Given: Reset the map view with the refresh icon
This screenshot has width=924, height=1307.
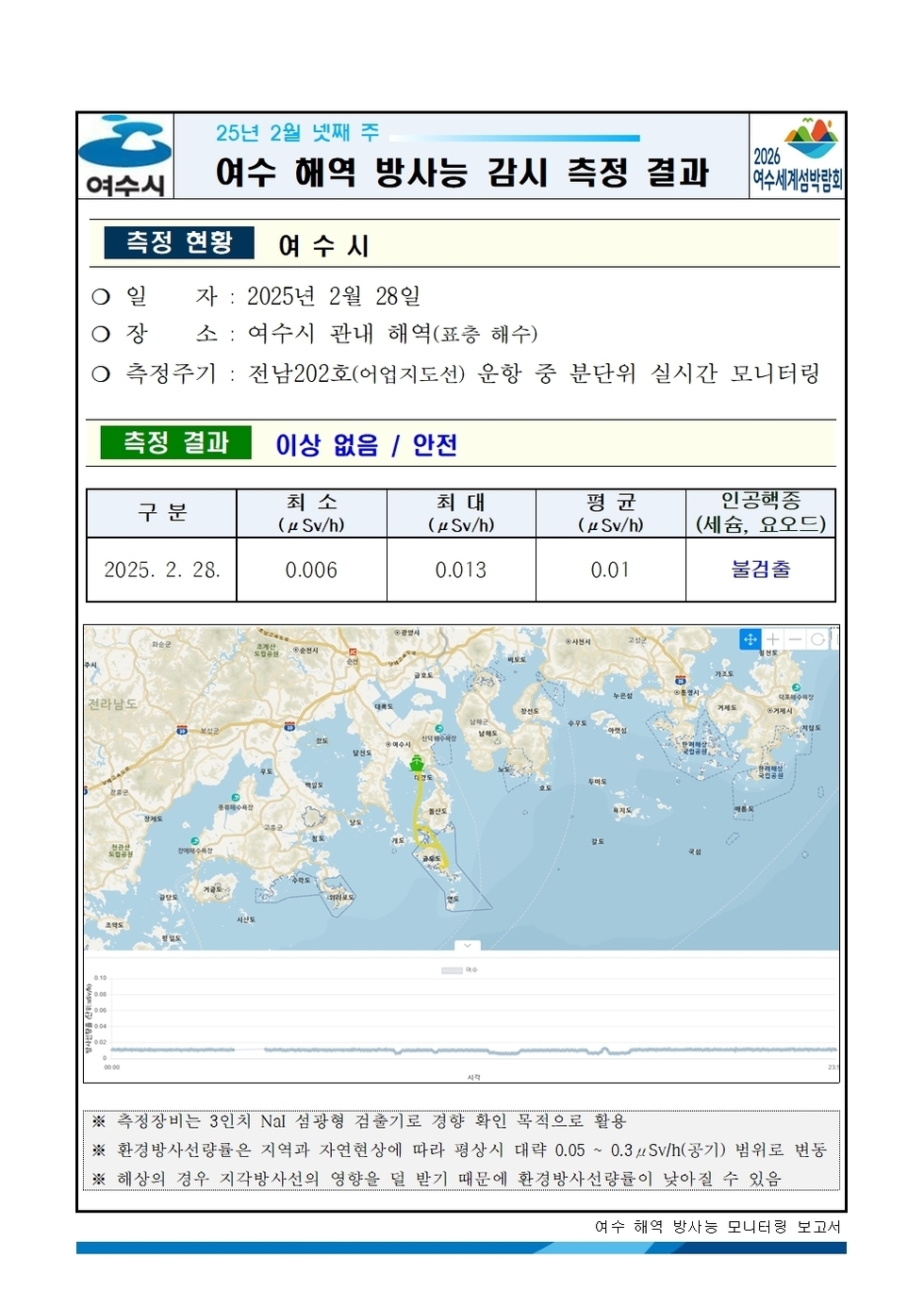Looking at the screenshot, I should 818,639.
